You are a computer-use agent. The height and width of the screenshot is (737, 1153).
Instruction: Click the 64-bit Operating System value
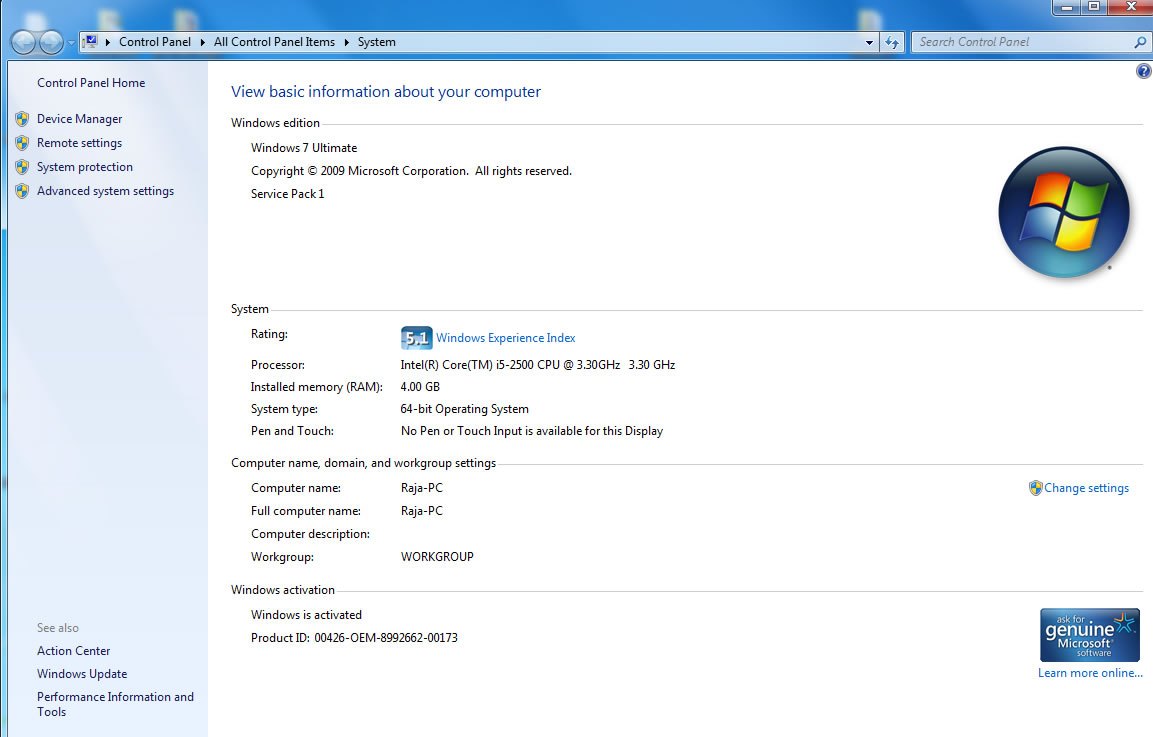(464, 409)
